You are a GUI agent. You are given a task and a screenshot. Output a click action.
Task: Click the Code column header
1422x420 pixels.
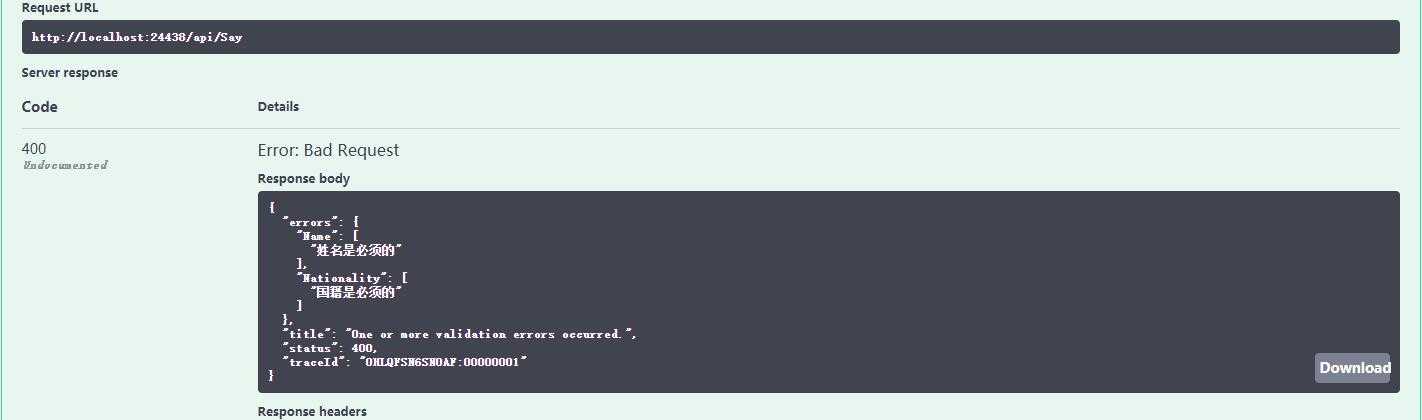[x=40, y=107]
